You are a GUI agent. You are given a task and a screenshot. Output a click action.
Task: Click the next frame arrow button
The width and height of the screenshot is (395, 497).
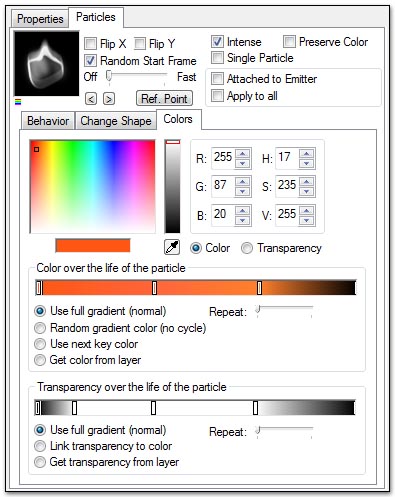click(x=109, y=99)
